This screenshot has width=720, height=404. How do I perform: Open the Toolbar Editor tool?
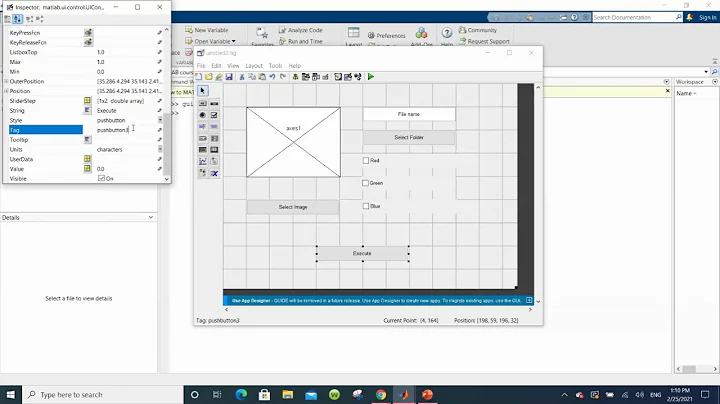coord(326,77)
